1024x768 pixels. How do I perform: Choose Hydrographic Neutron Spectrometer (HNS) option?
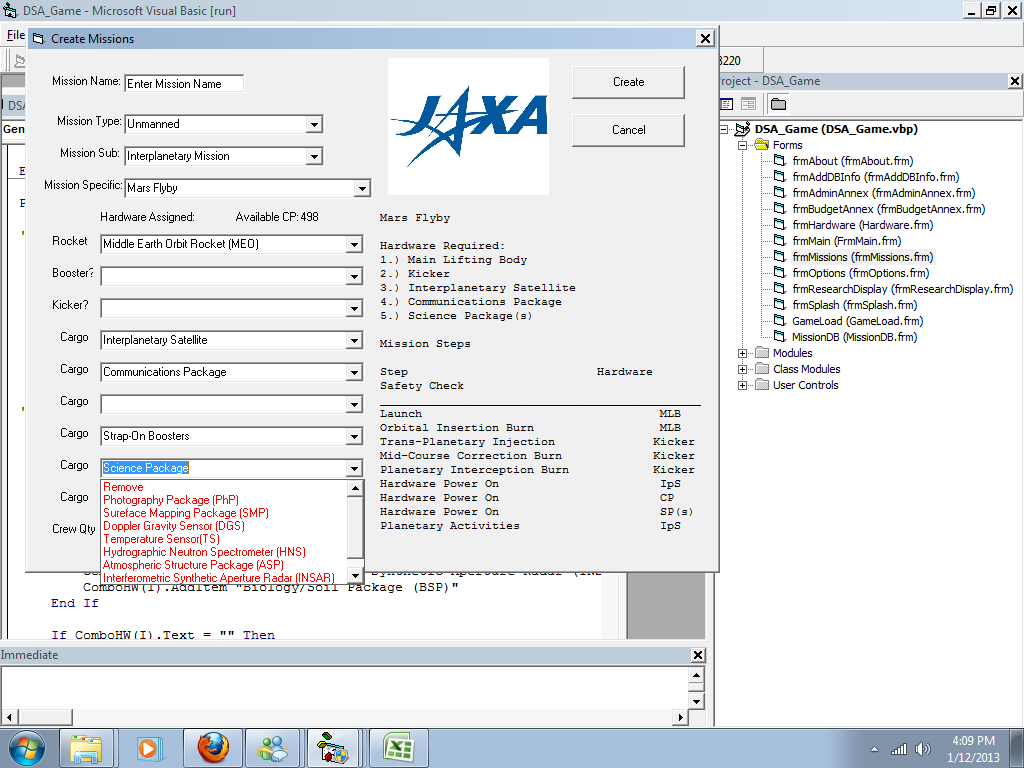[x=224, y=552]
